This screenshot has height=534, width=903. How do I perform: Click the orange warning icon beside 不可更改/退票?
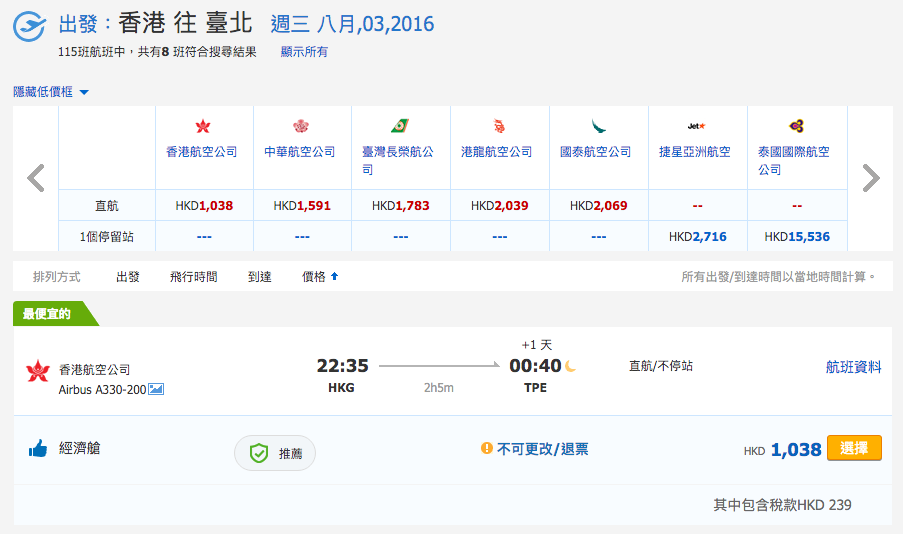pyautogui.click(x=487, y=448)
